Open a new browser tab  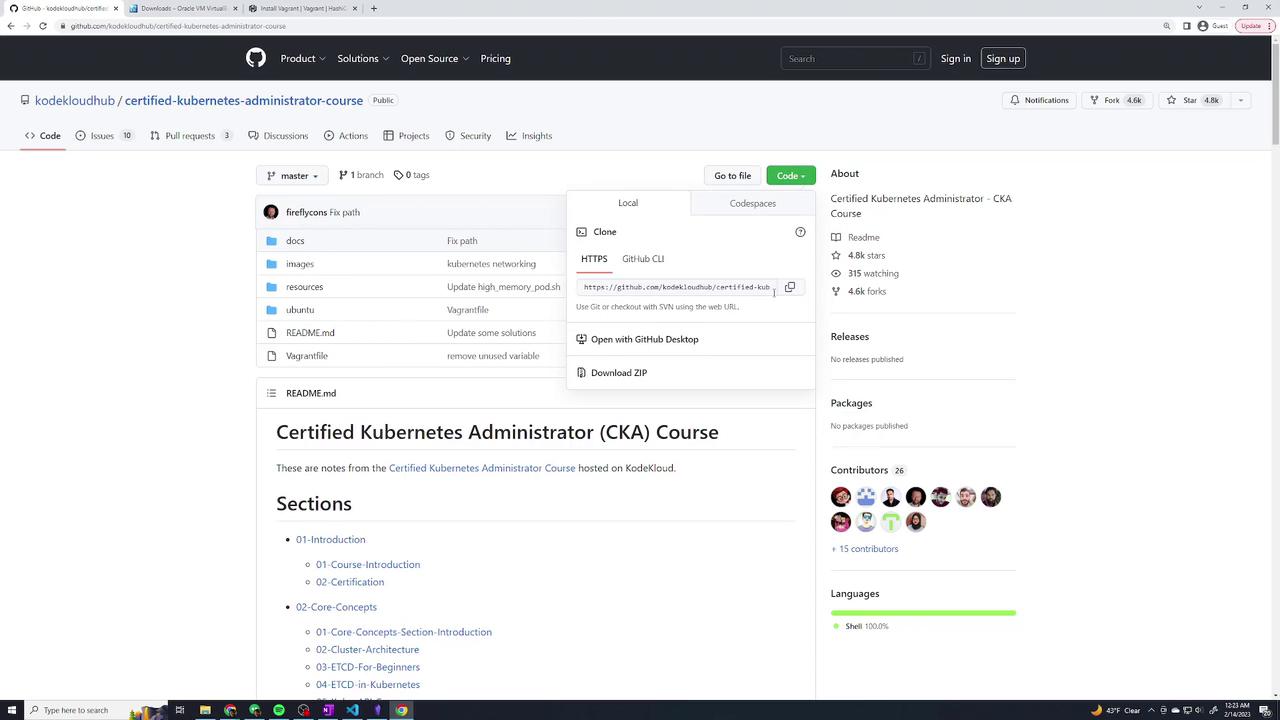tap(374, 8)
